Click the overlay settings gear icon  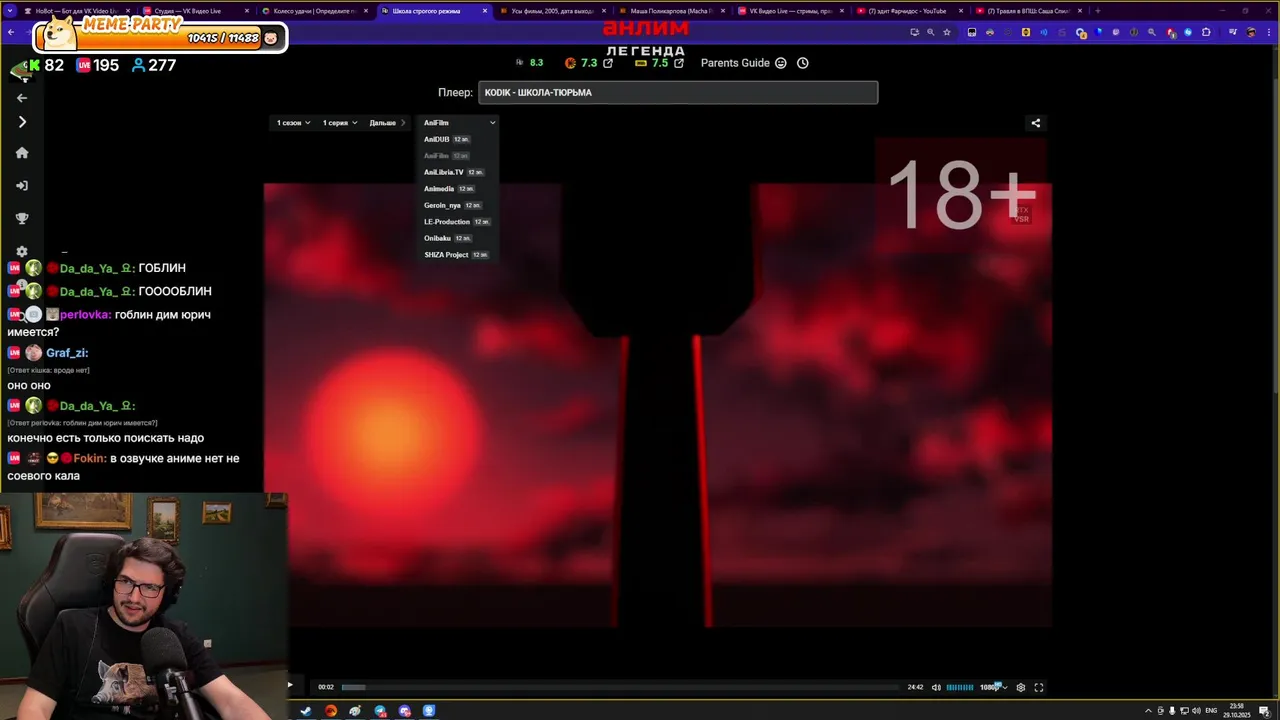coord(22,252)
